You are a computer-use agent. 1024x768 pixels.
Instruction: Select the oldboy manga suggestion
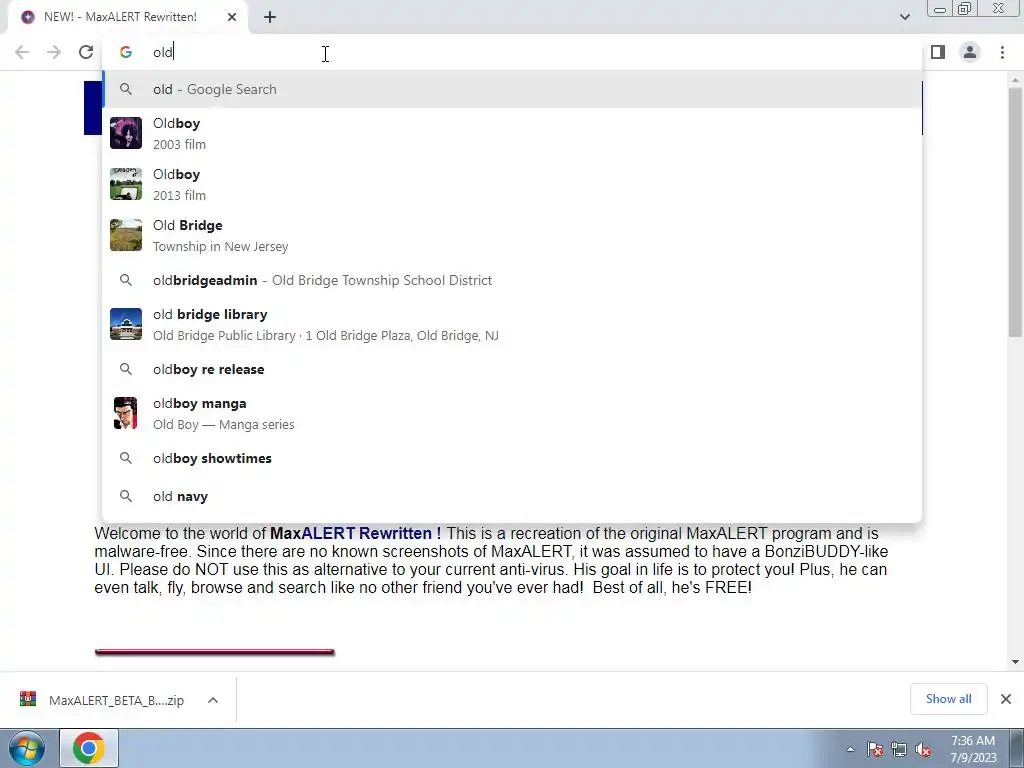[512, 413]
